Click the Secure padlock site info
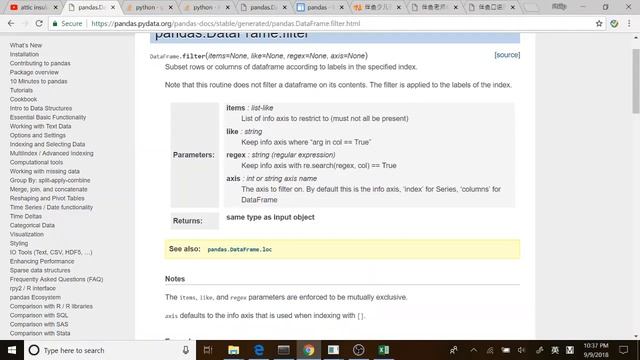The height and width of the screenshot is (360, 640). (x=67, y=24)
